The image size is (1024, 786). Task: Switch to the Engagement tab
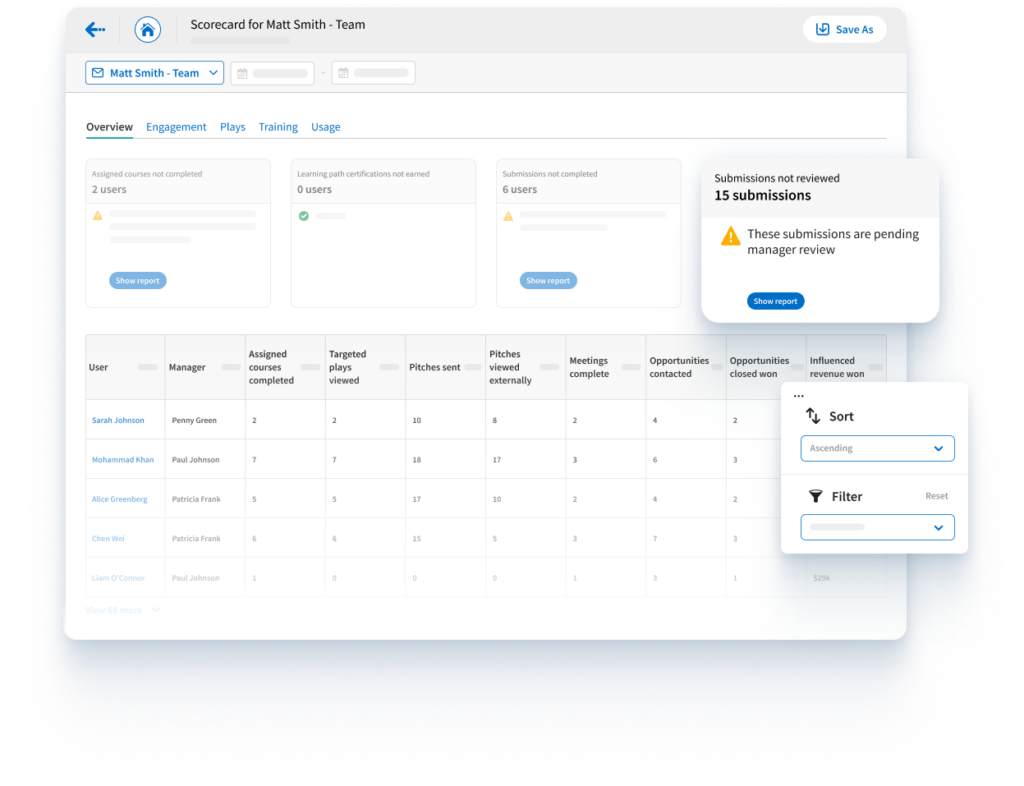[176, 127]
